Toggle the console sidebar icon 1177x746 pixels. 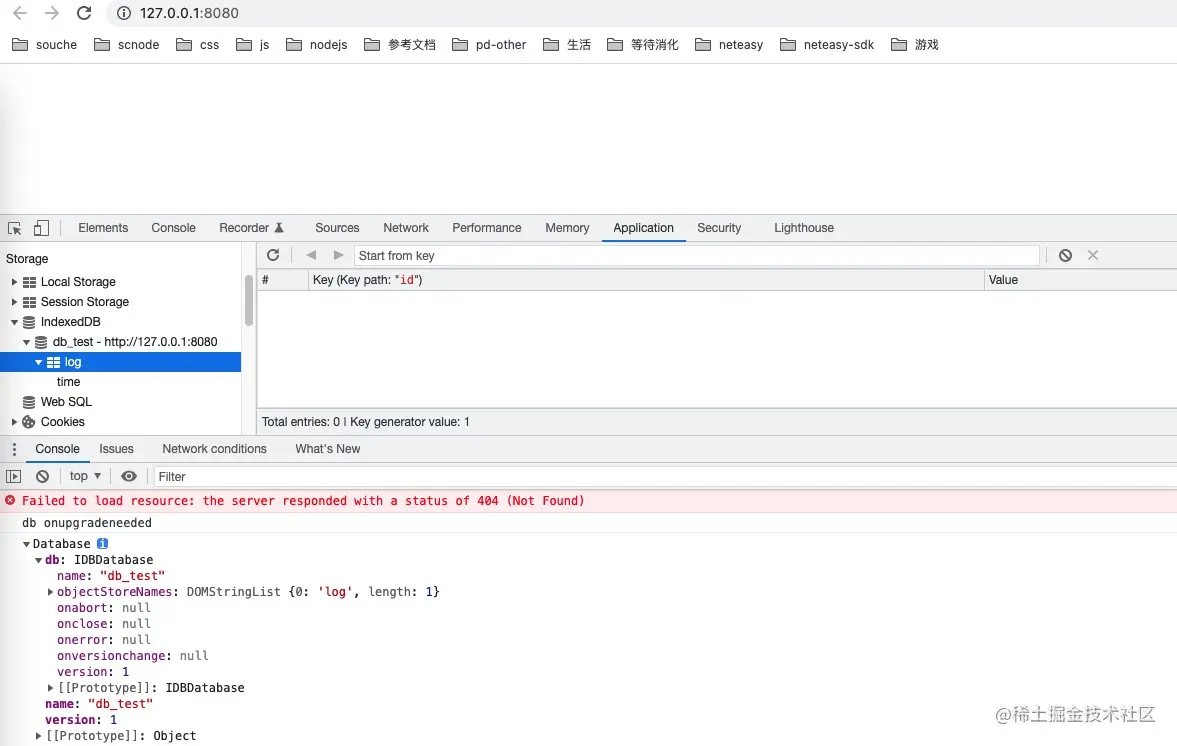point(14,477)
